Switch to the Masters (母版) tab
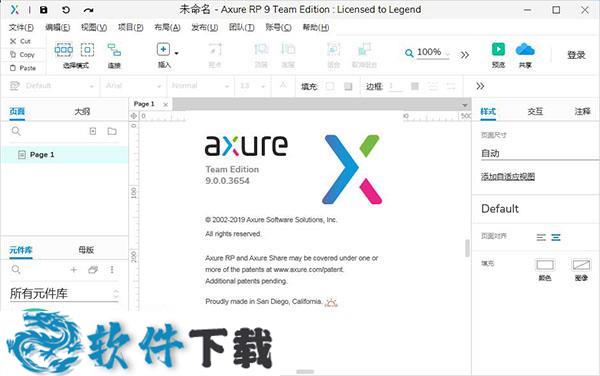This screenshot has height=376, width=600. (x=86, y=250)
